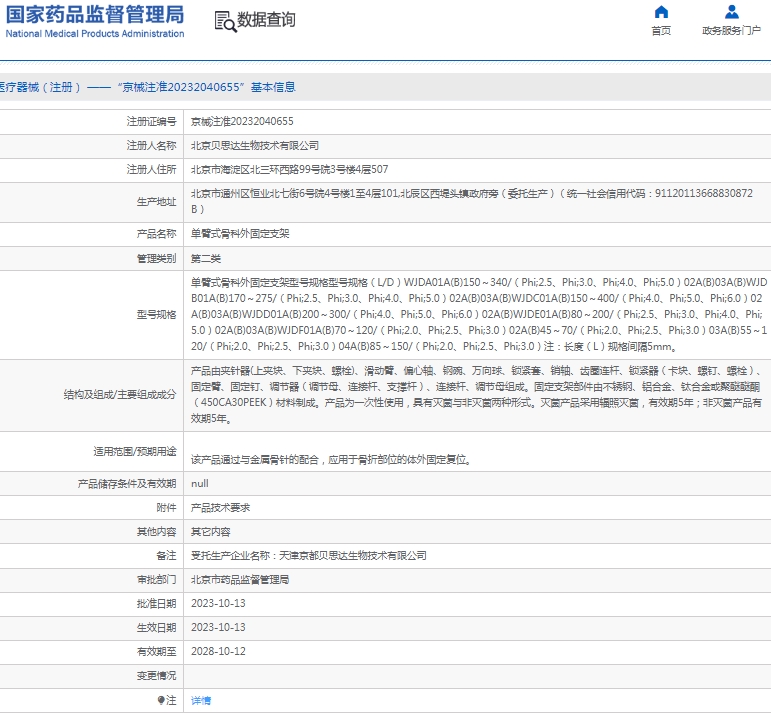Click the 其它内容 value
Viewport: 771px width, 713px height.
(210, 532)
